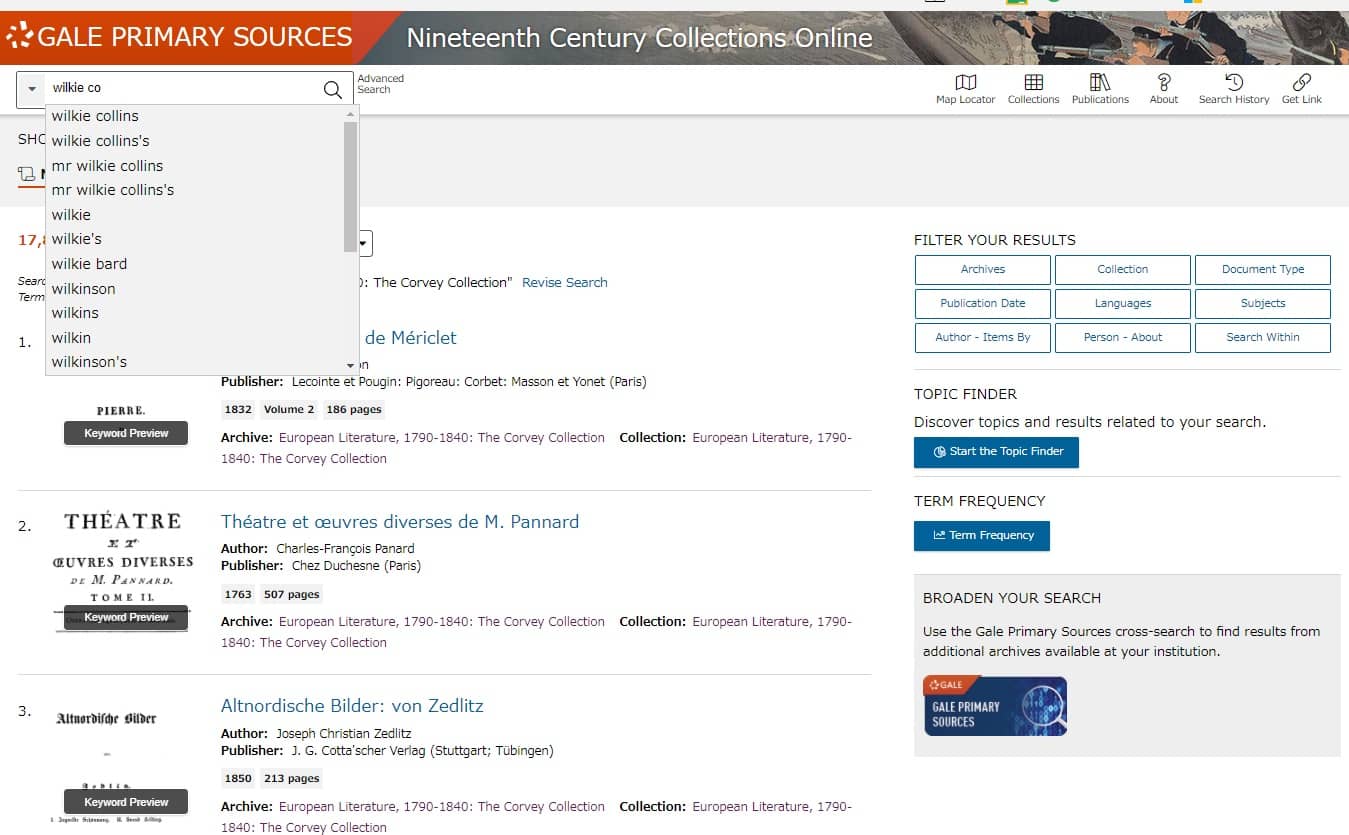Viewport: 1349px width, 835px height.
Task: Open the Search Within filter
Action: [x=1262, y=338]
